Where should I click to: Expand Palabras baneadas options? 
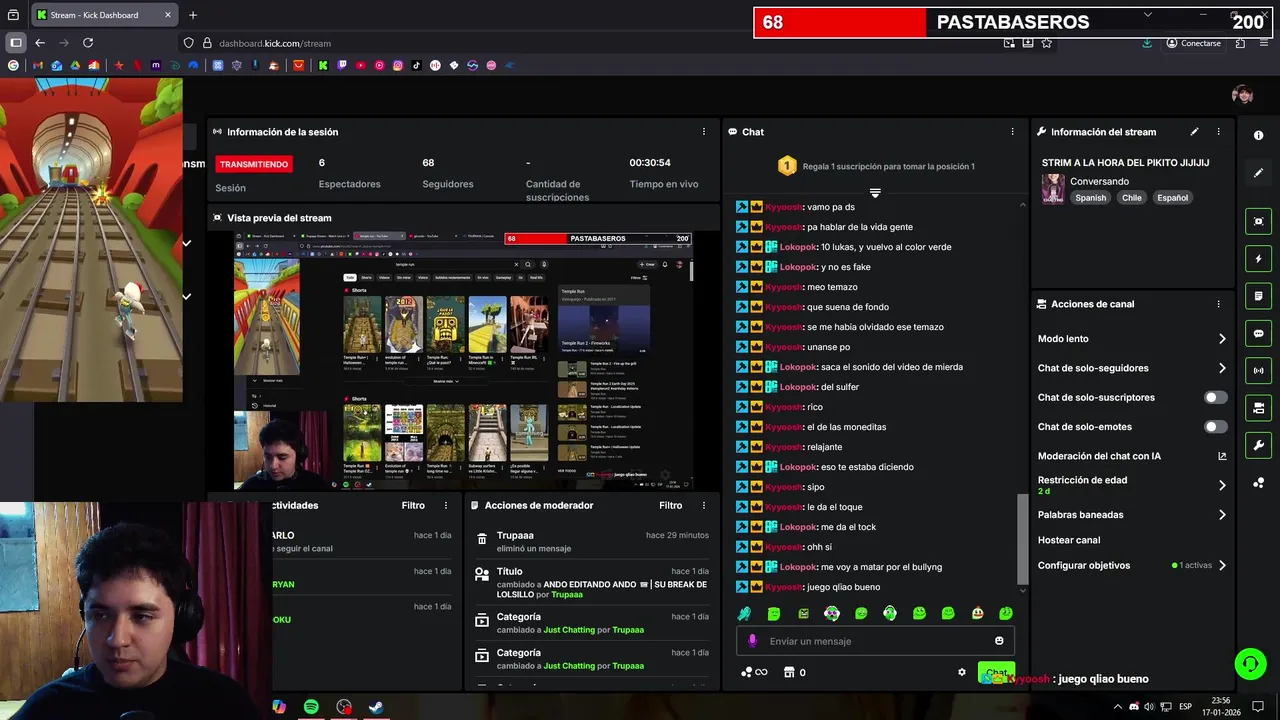point(1222,515)
